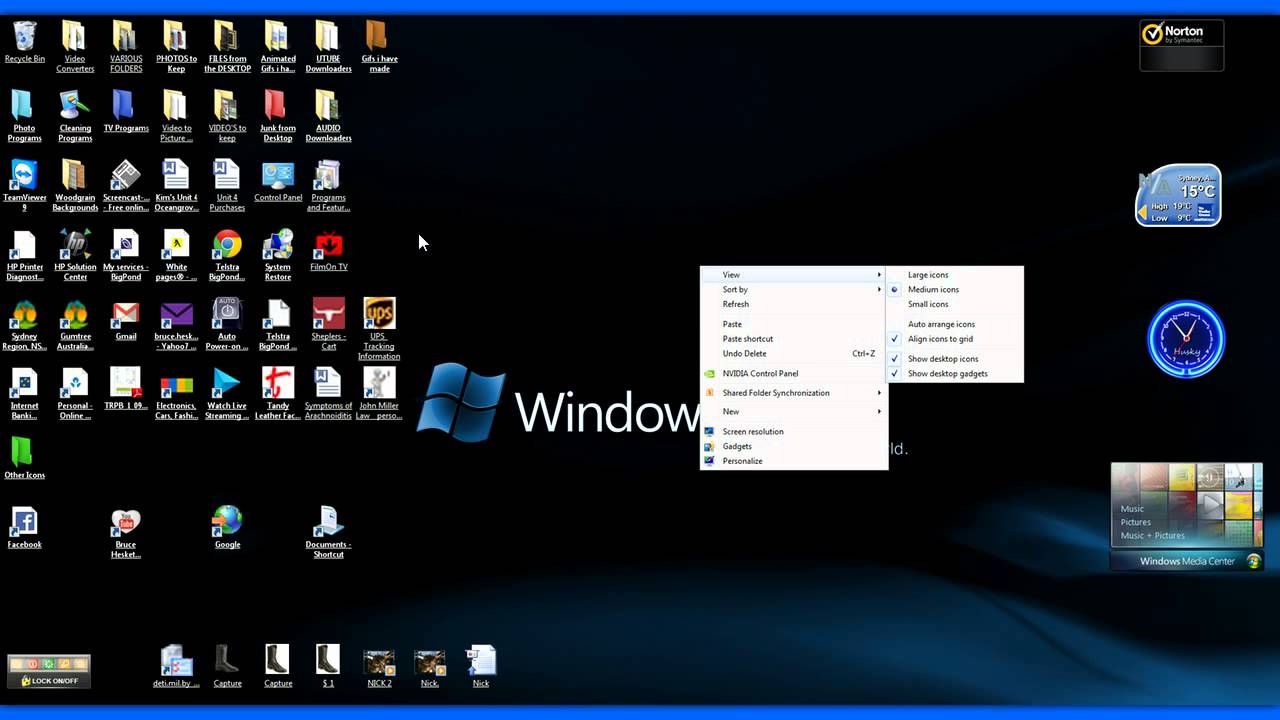
Task: Click Pictures in Media Center gadget
Action: point(1135,522)
